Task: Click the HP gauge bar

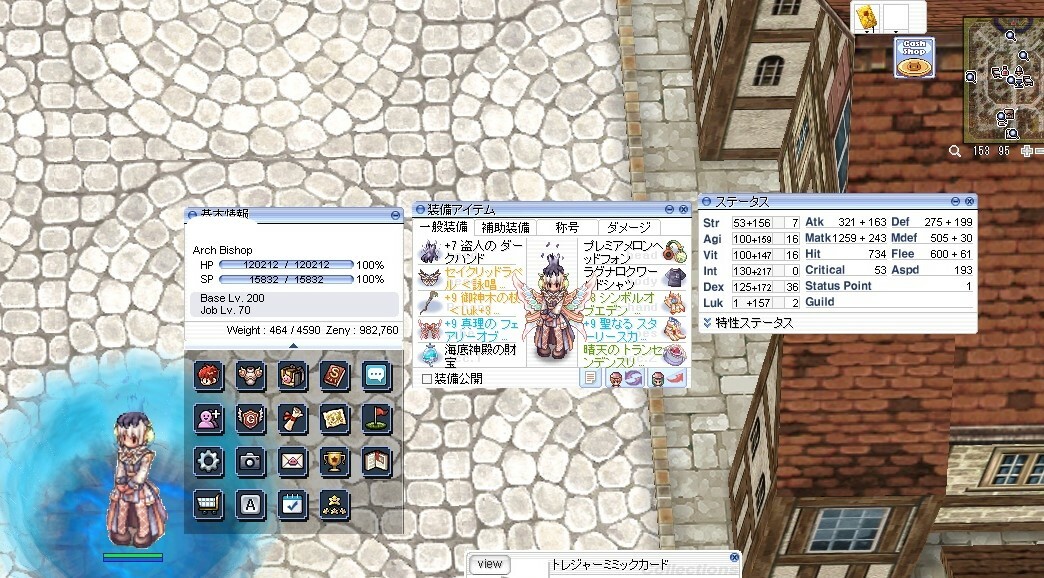Action: [286, 265]
